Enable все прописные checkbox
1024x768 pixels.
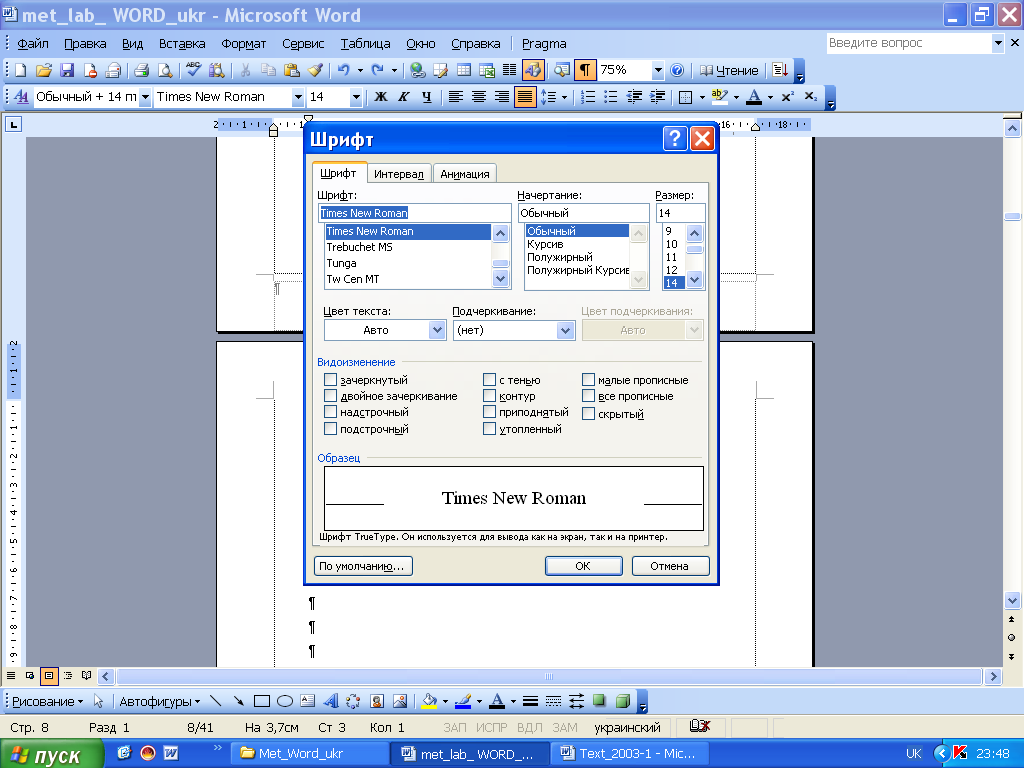588,396
